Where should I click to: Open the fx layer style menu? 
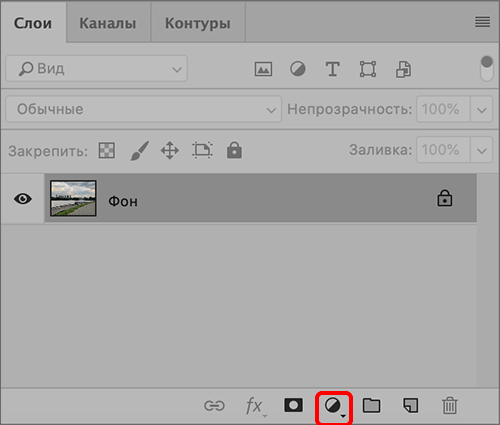(x=256, y=407)
